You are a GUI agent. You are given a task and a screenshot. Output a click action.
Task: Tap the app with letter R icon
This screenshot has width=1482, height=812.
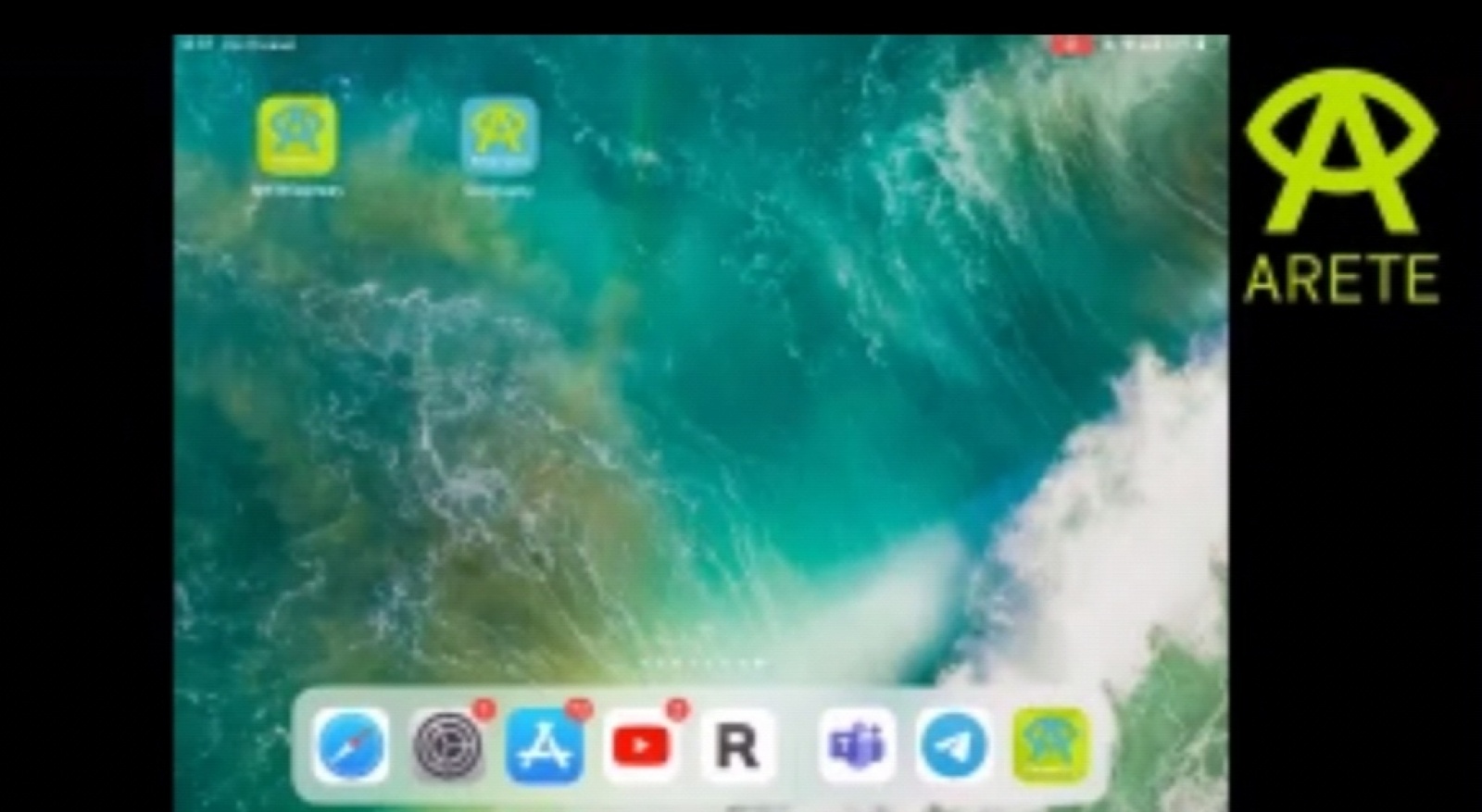737,746
